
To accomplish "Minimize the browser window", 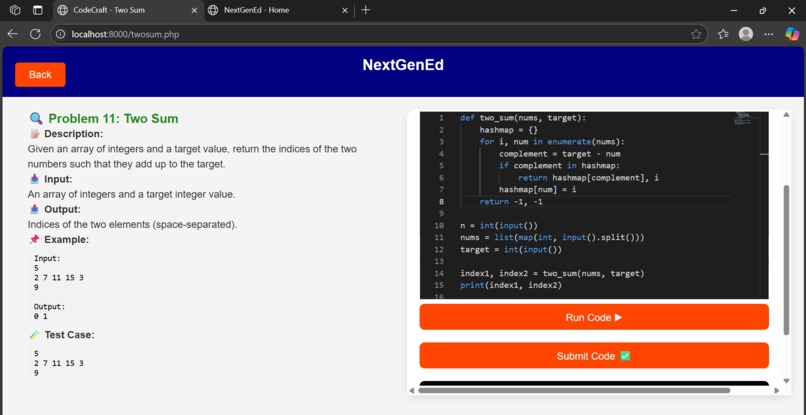I will 734,10.
